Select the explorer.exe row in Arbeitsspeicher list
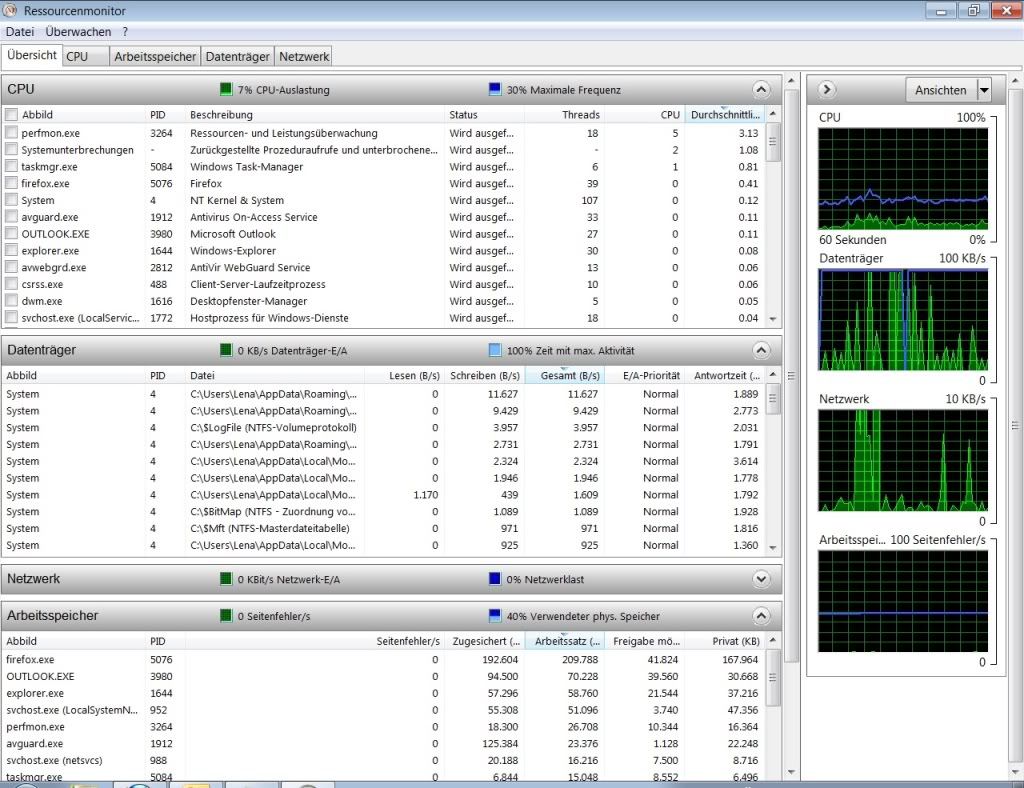The height and width of the screenshot is (788, 1024). [35, 693]
